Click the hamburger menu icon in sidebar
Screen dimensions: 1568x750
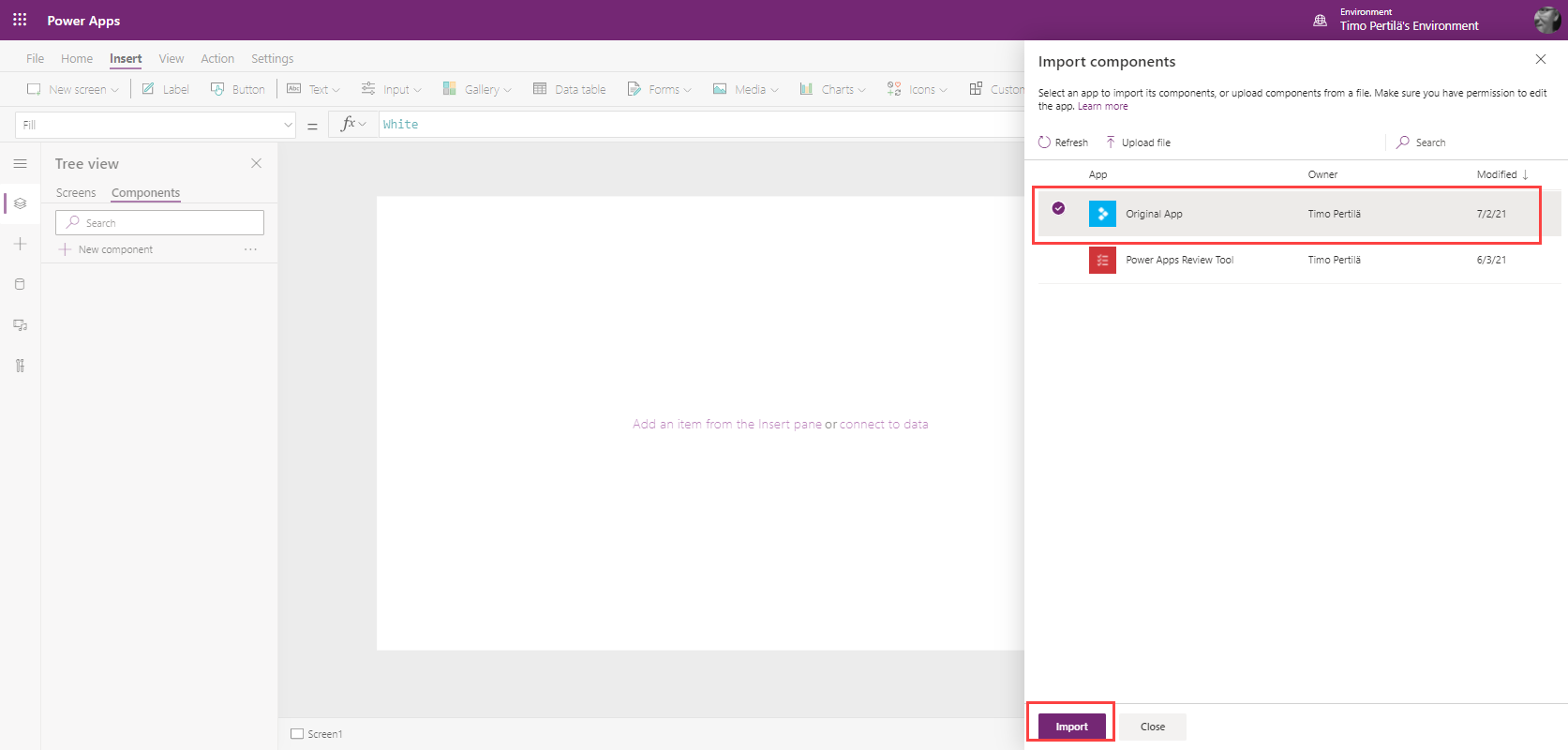point(20,163)
